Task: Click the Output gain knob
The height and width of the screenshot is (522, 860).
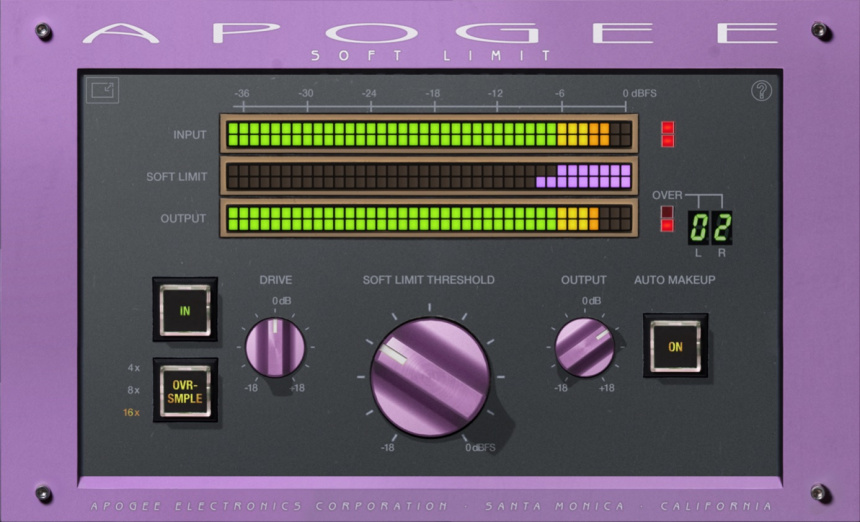Action: click(x=584, y=347)
